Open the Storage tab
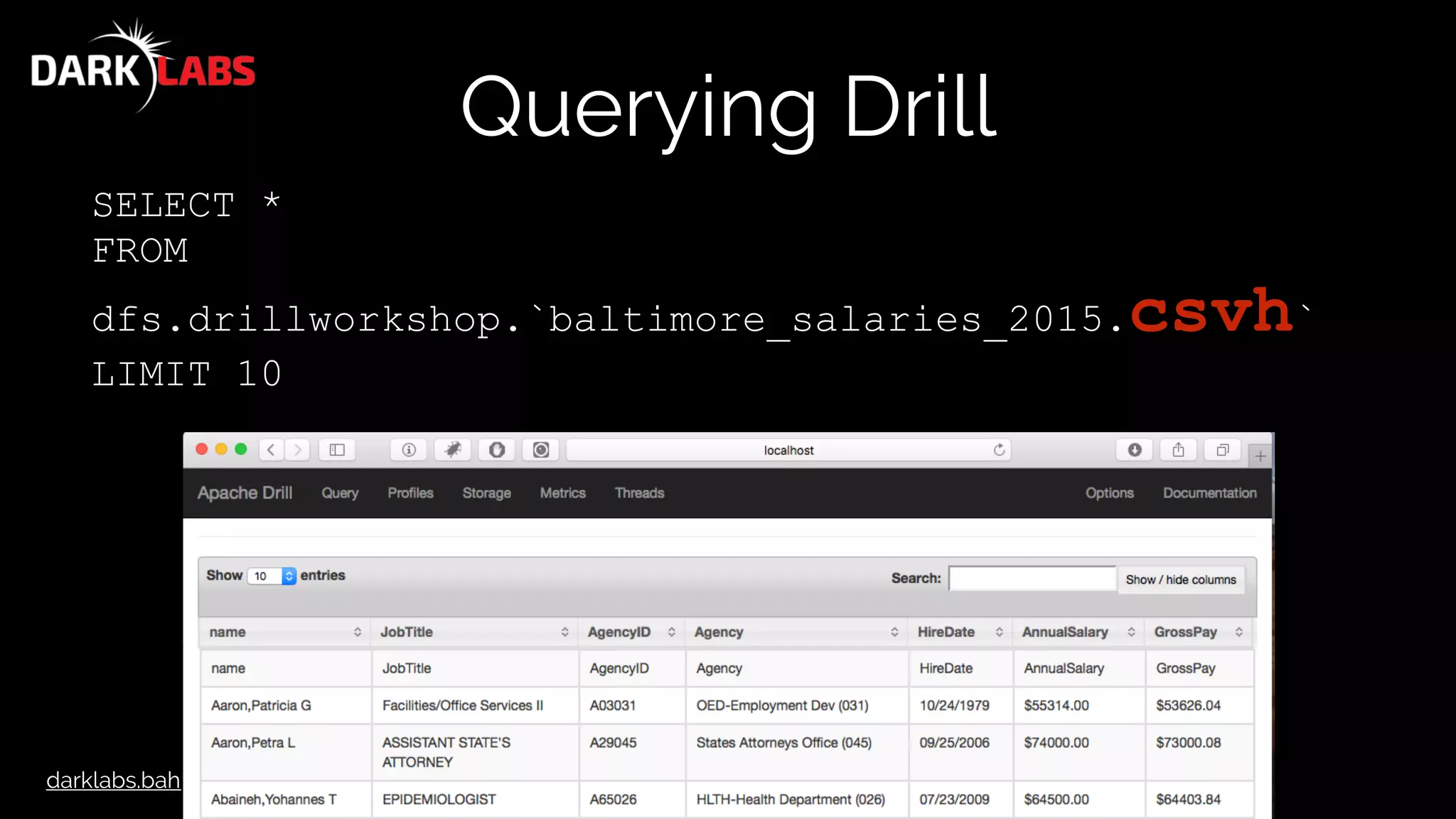Screen dimensions: 1456x819 coord(486,493)
